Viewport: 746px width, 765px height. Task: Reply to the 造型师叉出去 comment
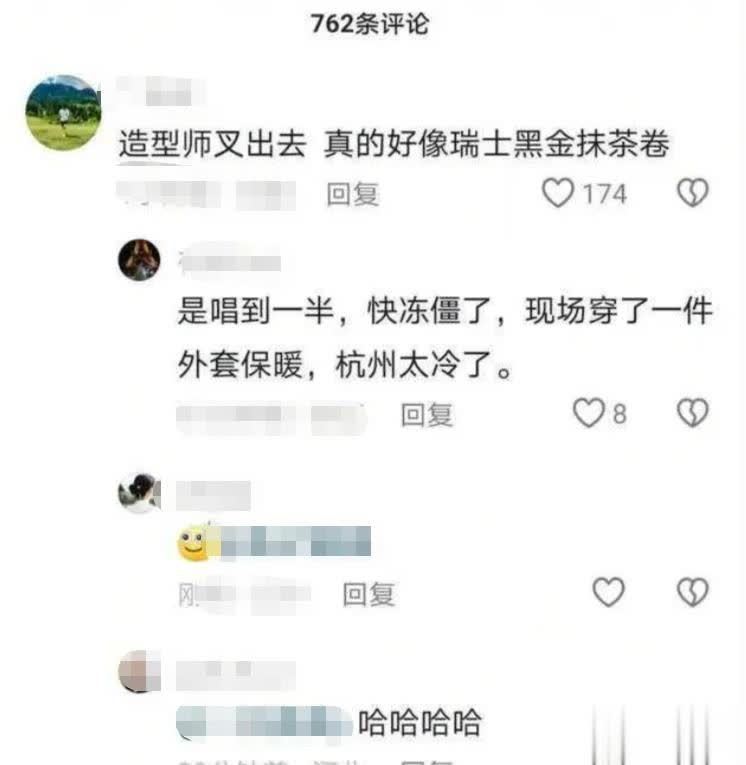(353, 194)
